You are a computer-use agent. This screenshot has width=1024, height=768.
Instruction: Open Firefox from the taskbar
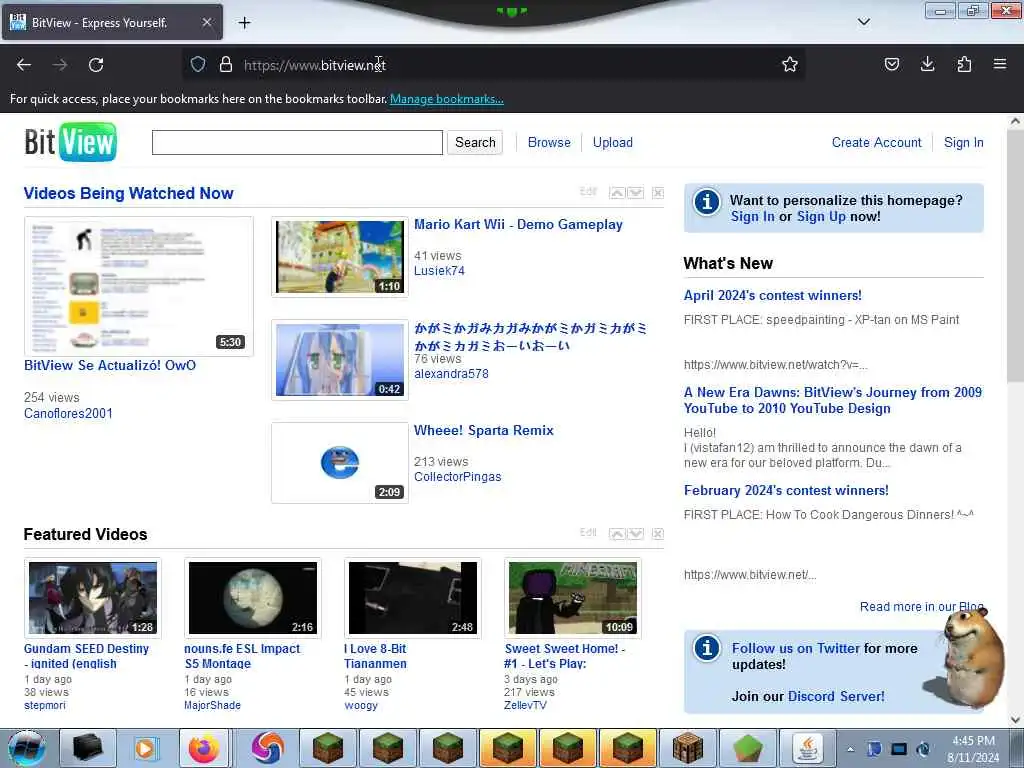coord(204,748)
